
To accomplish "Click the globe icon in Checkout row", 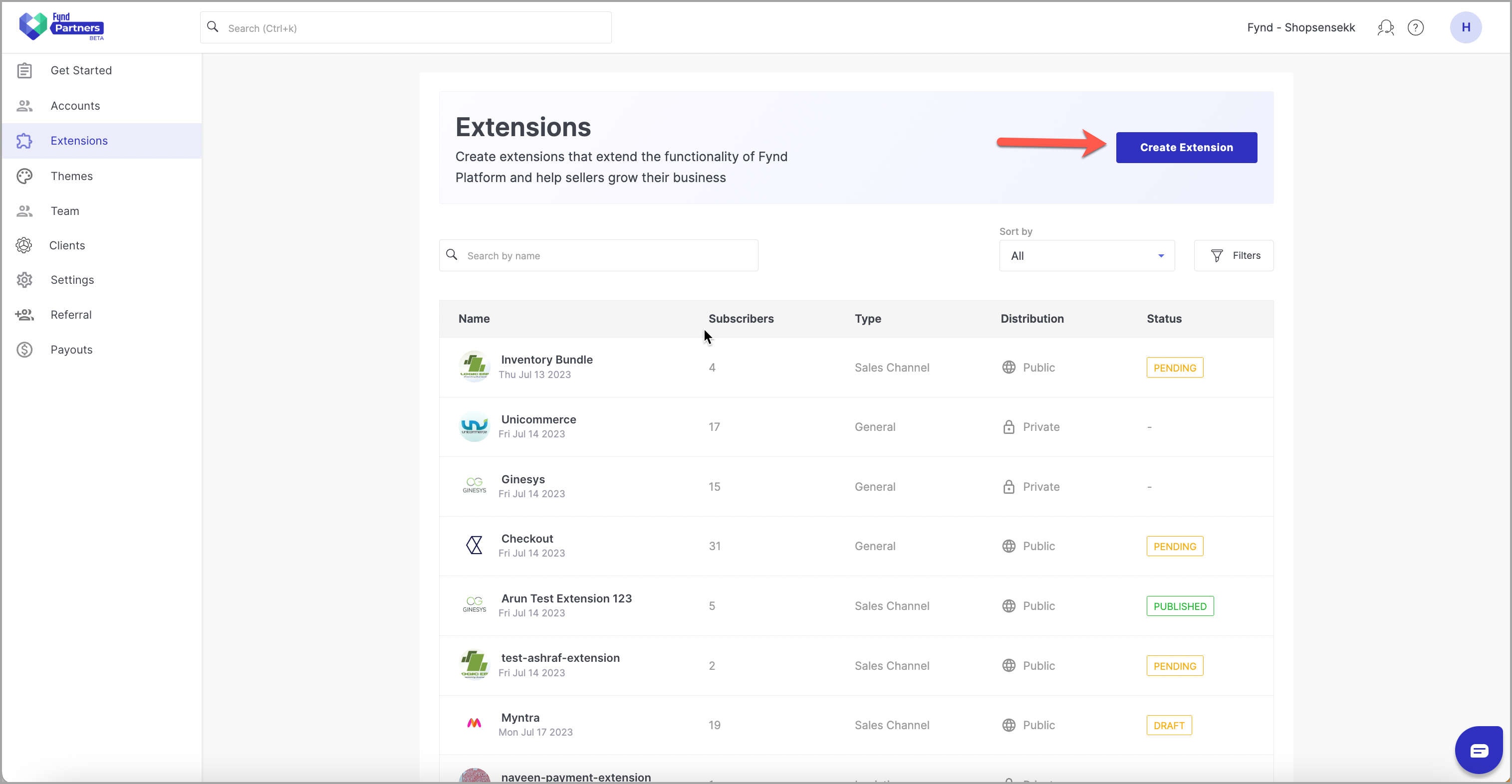I will [1008, 546].
